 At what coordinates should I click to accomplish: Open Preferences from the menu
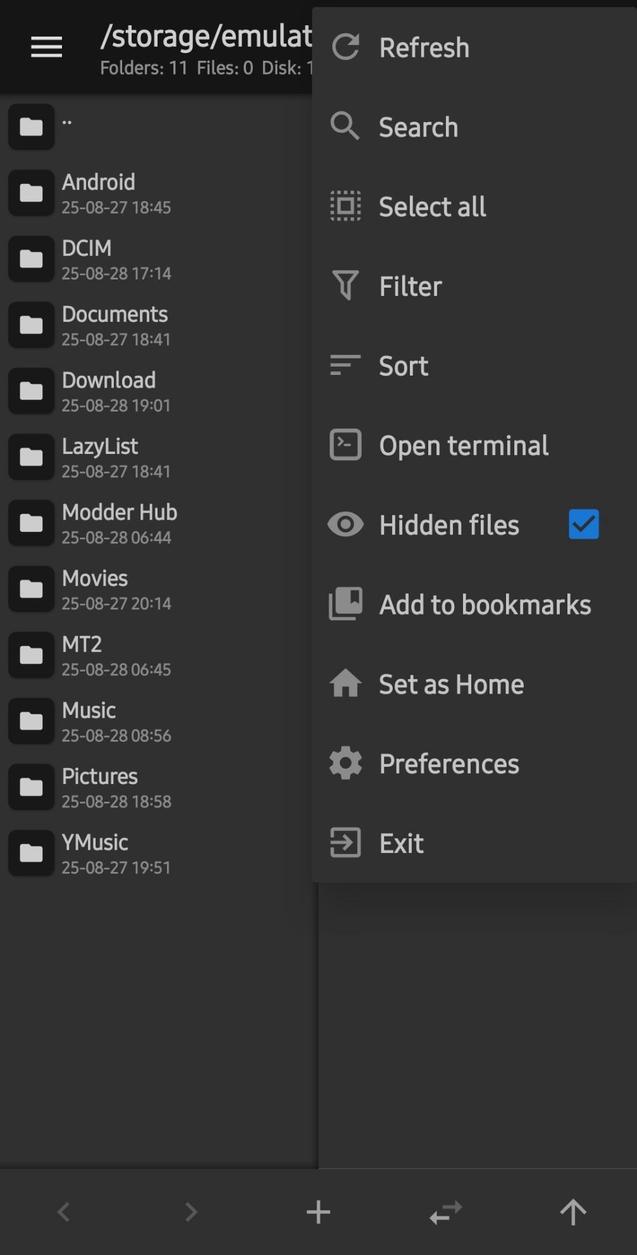pyautogui.click(x=474, y=763)
